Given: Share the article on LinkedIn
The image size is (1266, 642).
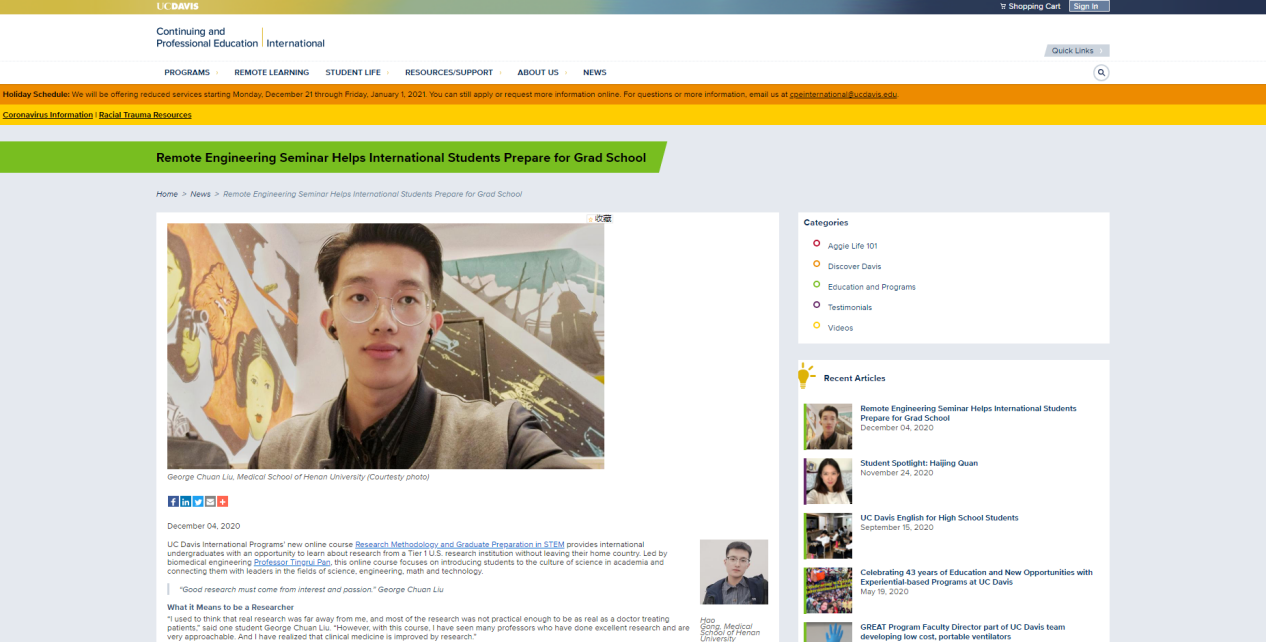Looking at the screenshot, I should pyautogui.click(x=185, y=502).
